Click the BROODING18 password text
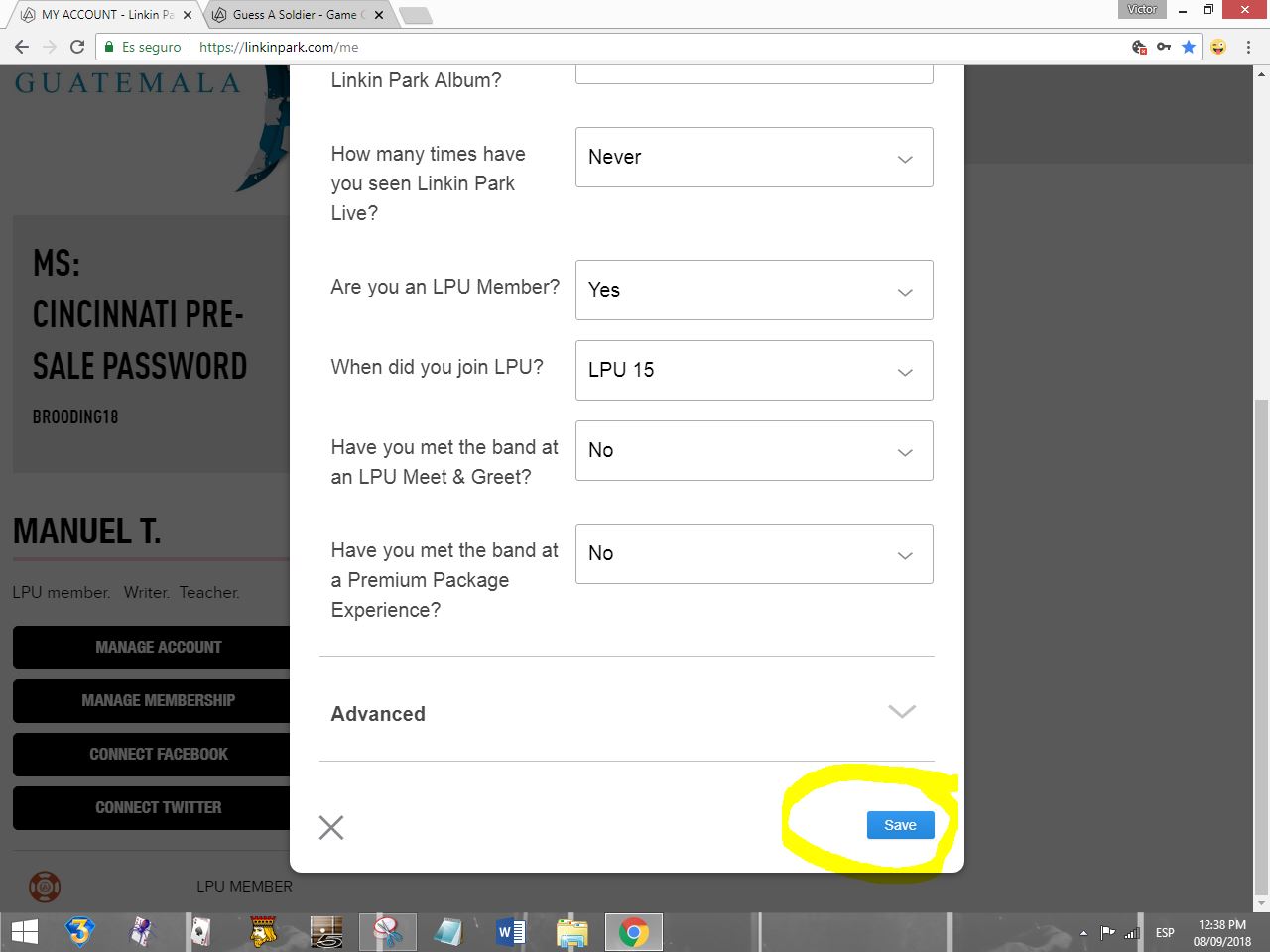The height and width of the screenshot is (952, 1270). 75,417
